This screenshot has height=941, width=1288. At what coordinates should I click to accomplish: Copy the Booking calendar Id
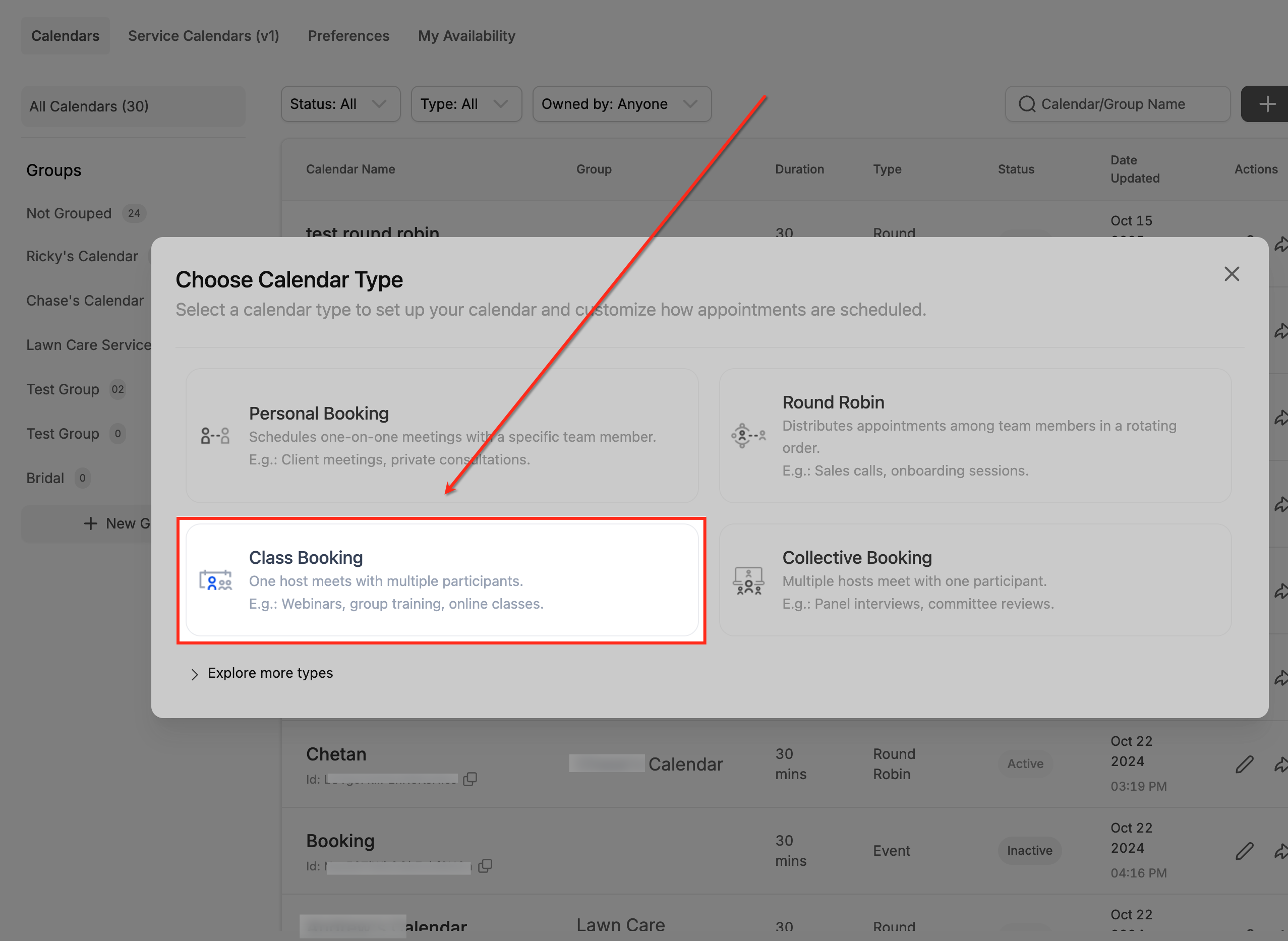[485, 866]
